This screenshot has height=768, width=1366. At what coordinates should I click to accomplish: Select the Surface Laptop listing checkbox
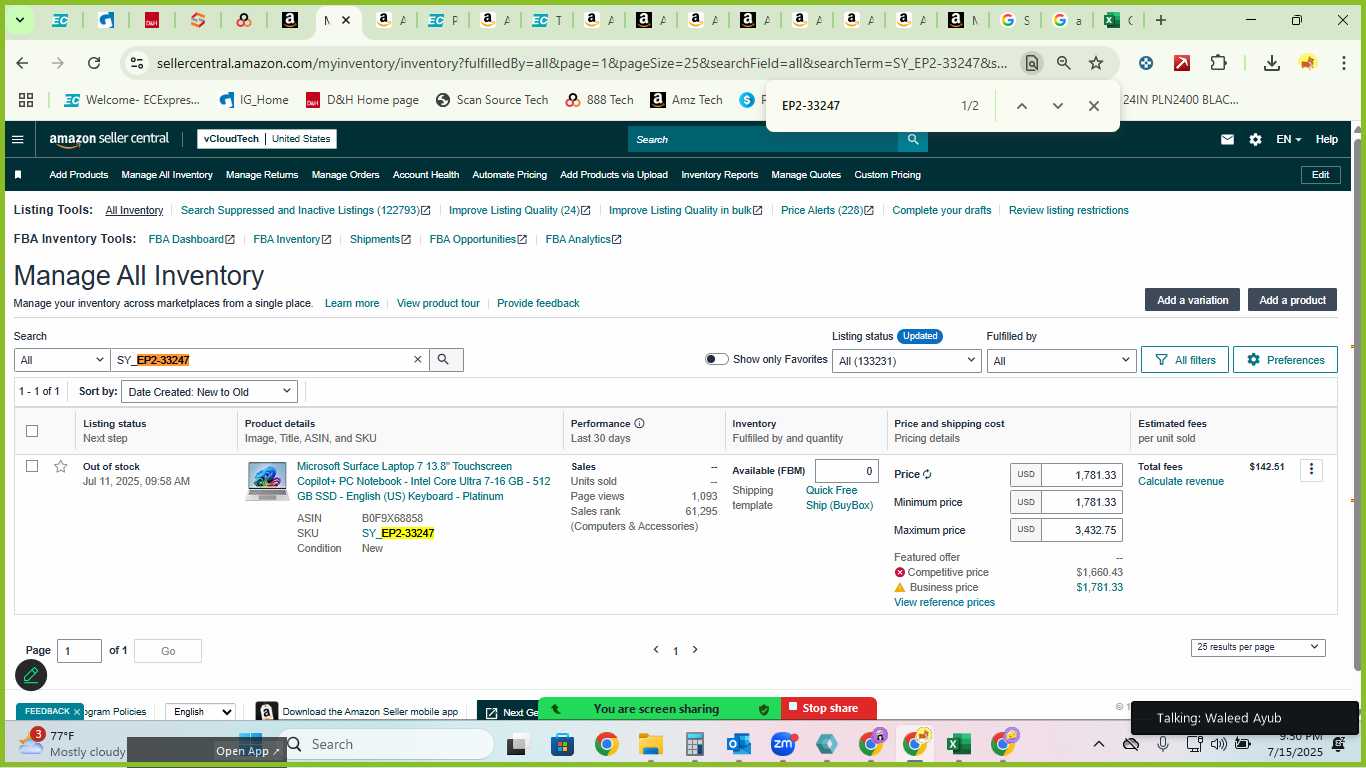(x=32, y=466)
